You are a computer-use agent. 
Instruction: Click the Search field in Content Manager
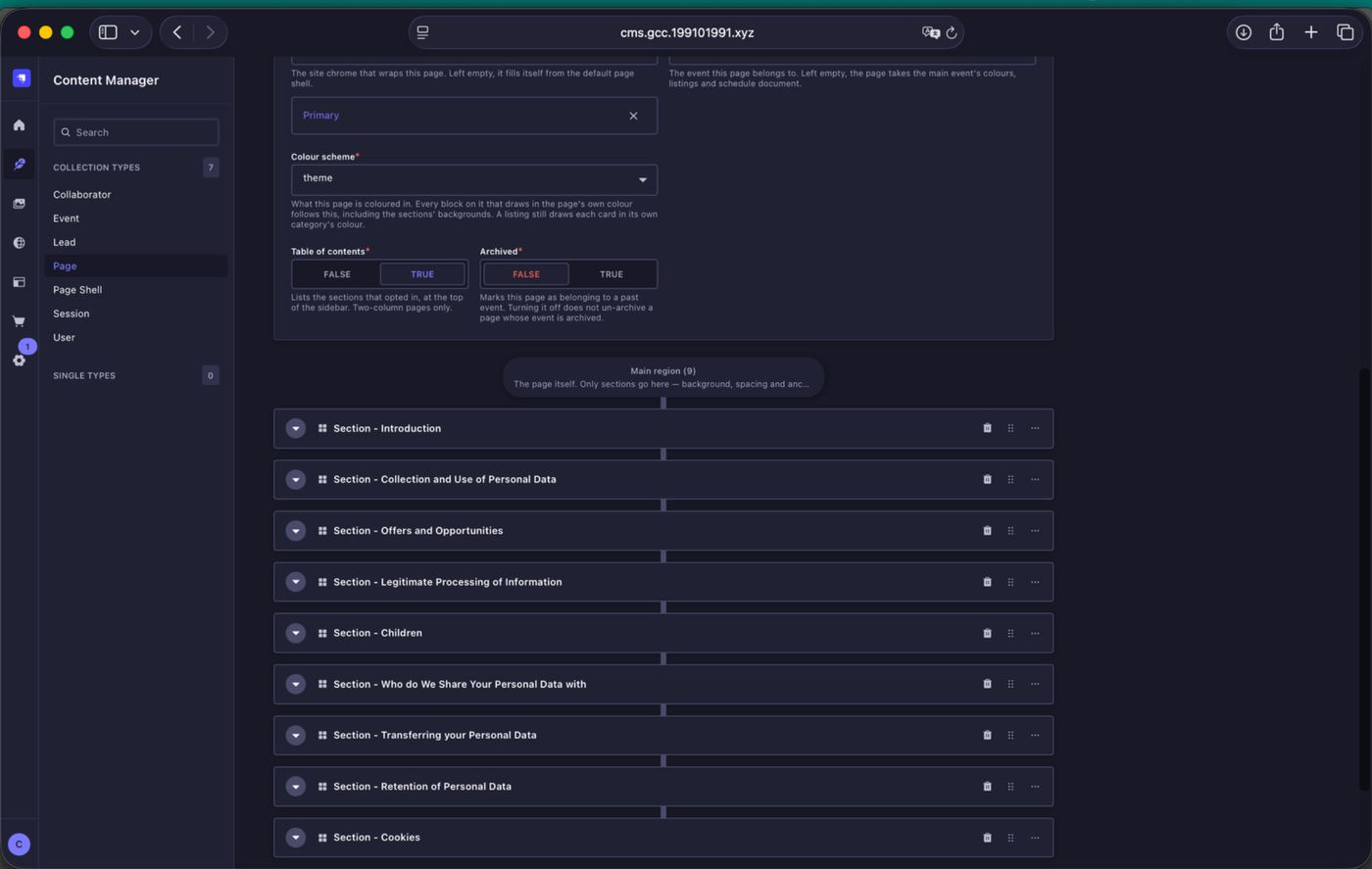point(136,132)
